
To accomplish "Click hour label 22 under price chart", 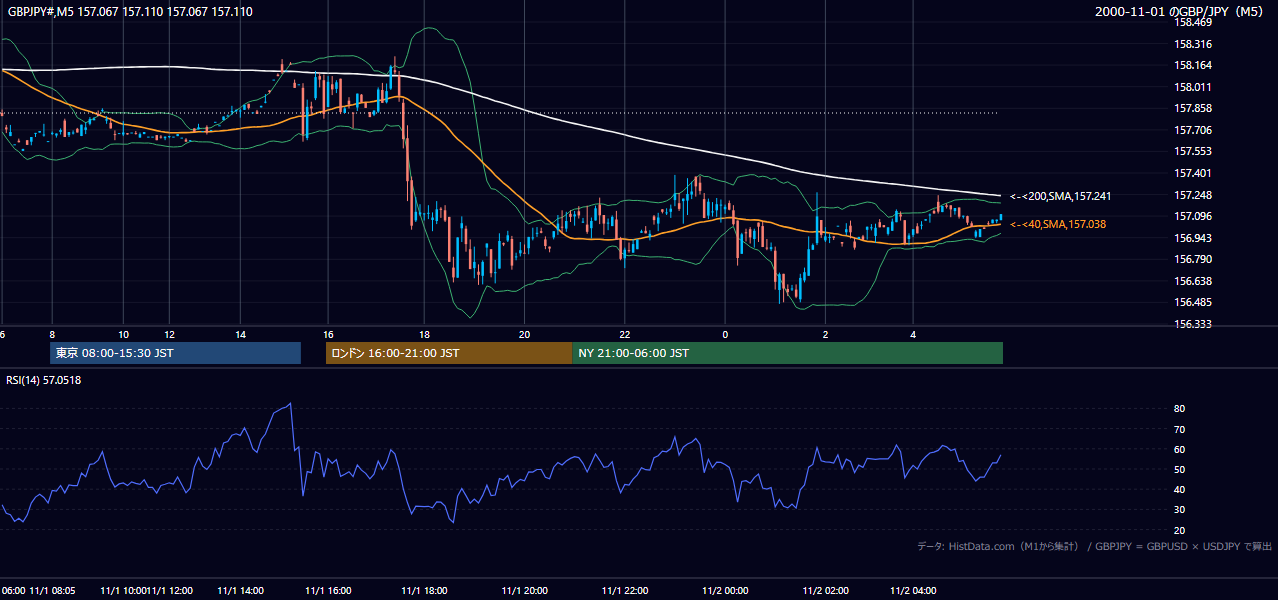I will (x=624, y=334).
